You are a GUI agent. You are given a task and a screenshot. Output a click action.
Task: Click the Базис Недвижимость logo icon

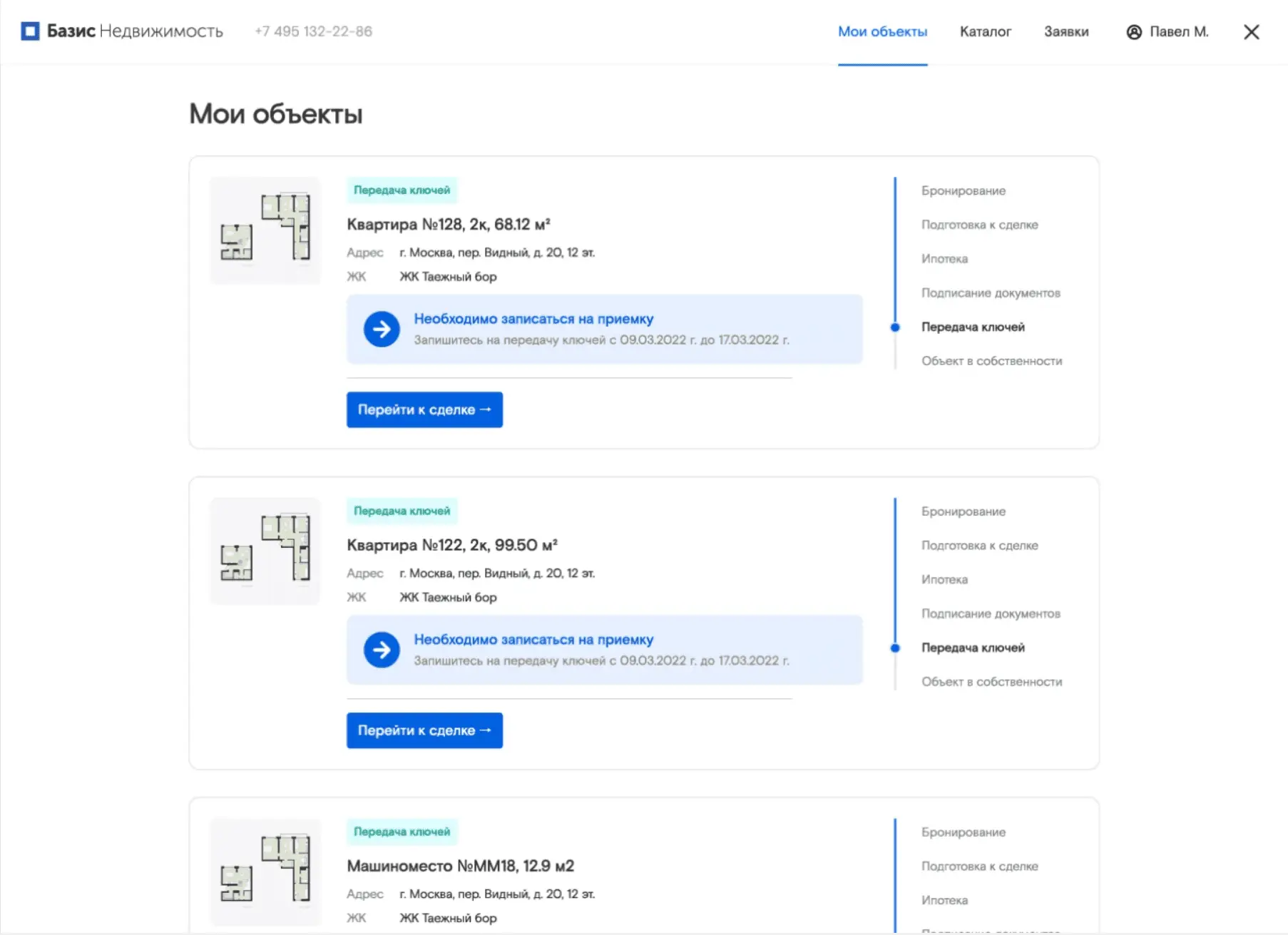click(30, 31)
